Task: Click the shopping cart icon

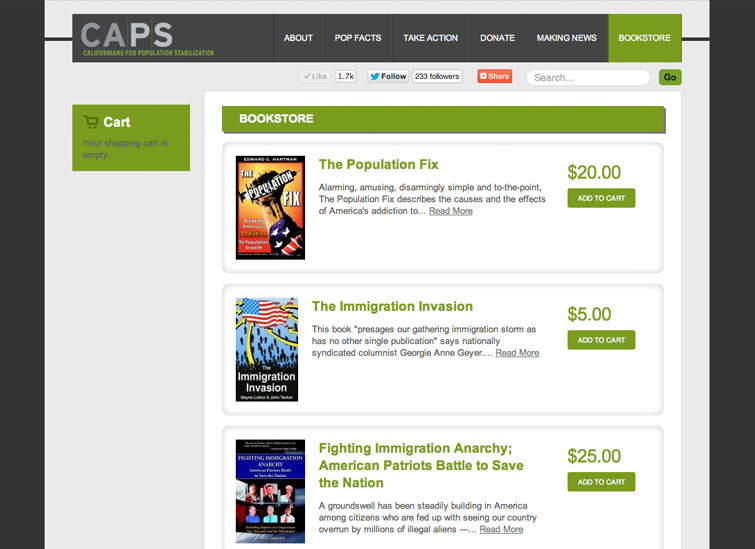Action: pos(91,122)
